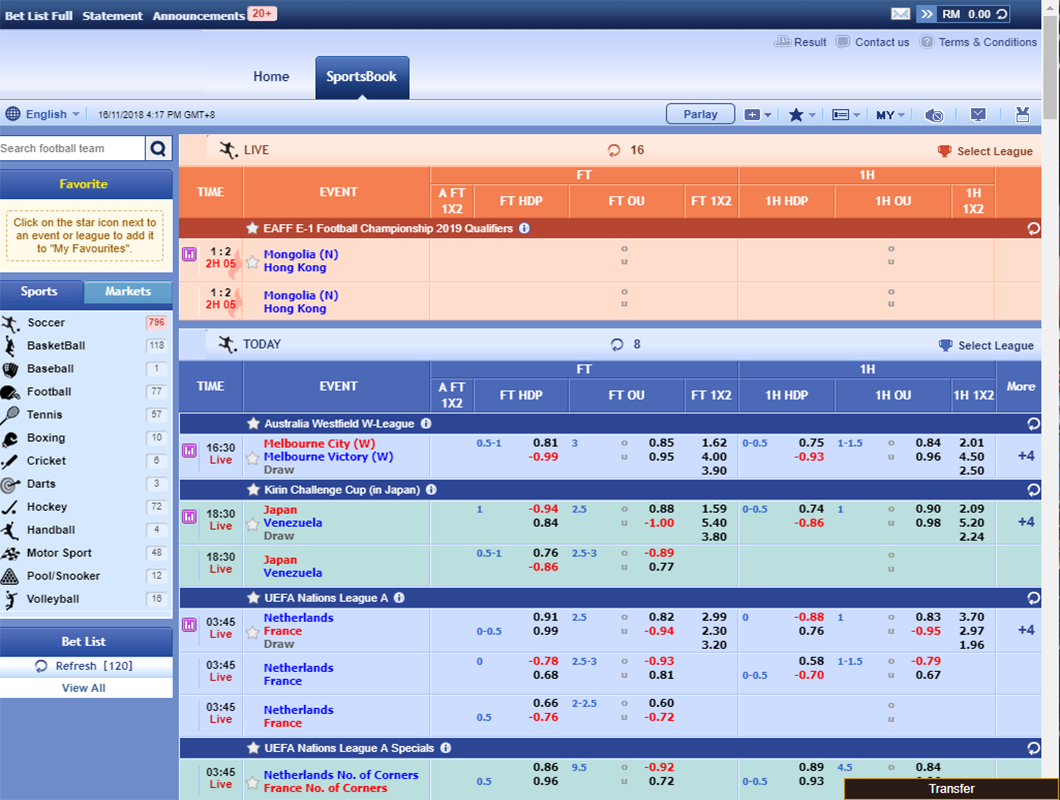The width and height of the screenshot is (1060, 800).
Task: Expand the MY odds type dropdown
Action: (x=890, y=115)
